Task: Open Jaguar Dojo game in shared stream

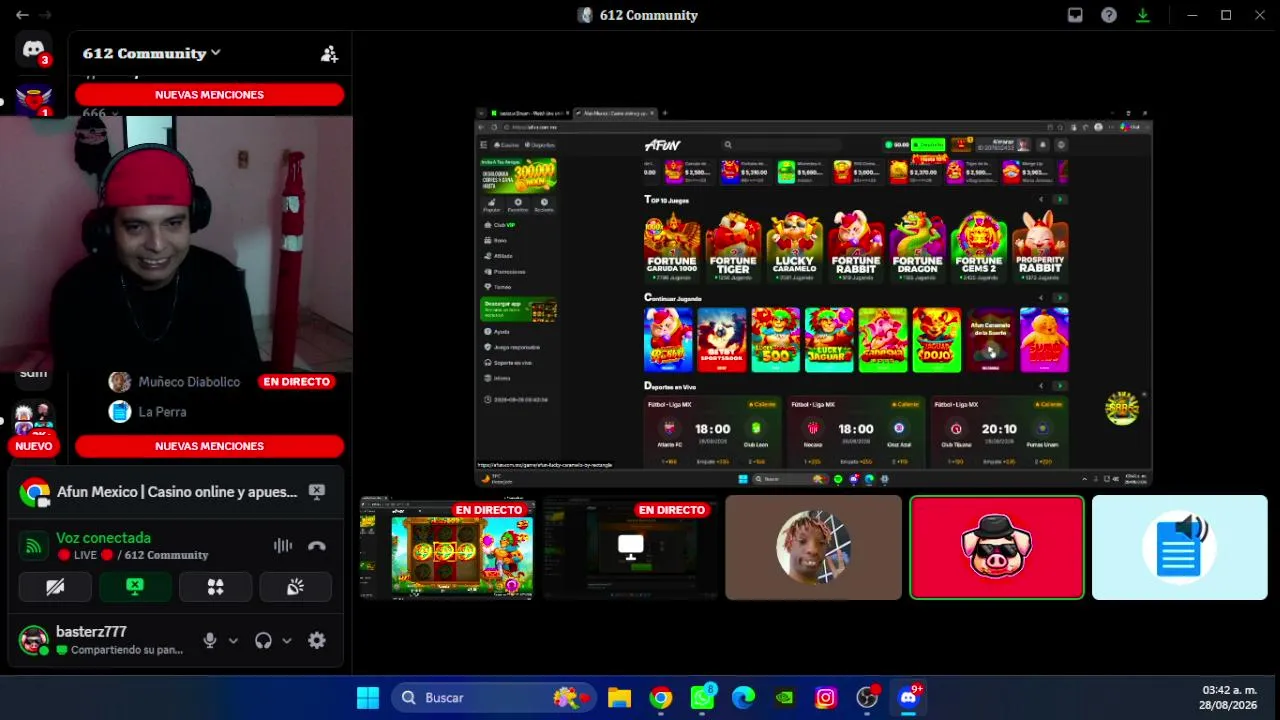Action: click(936, 340)
